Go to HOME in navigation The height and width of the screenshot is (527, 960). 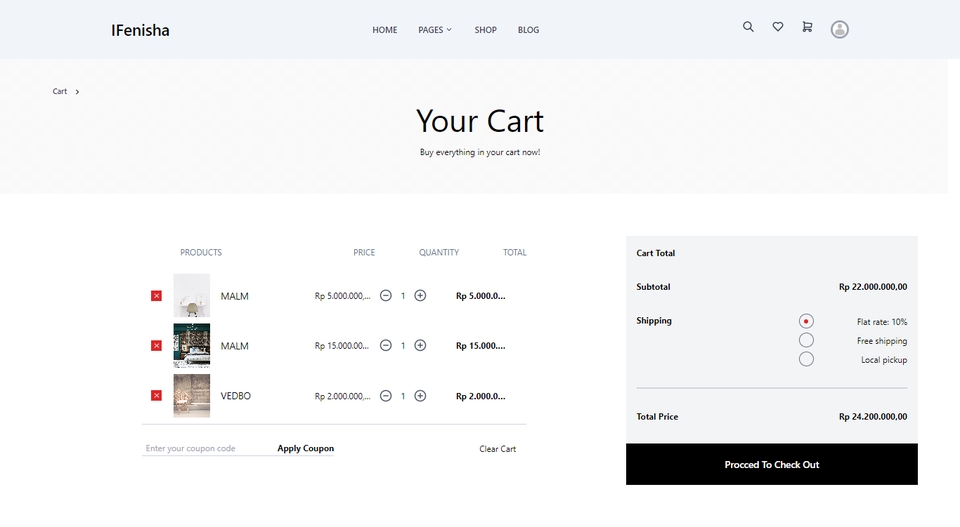[x=384, y=30]
